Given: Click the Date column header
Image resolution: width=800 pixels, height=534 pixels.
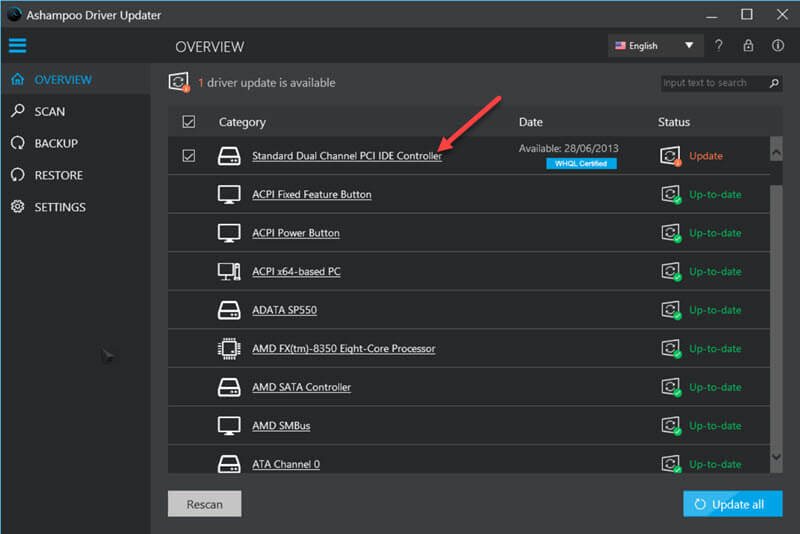Looking at the screenshot, I should pyautogui.click(x=531, y=122).
